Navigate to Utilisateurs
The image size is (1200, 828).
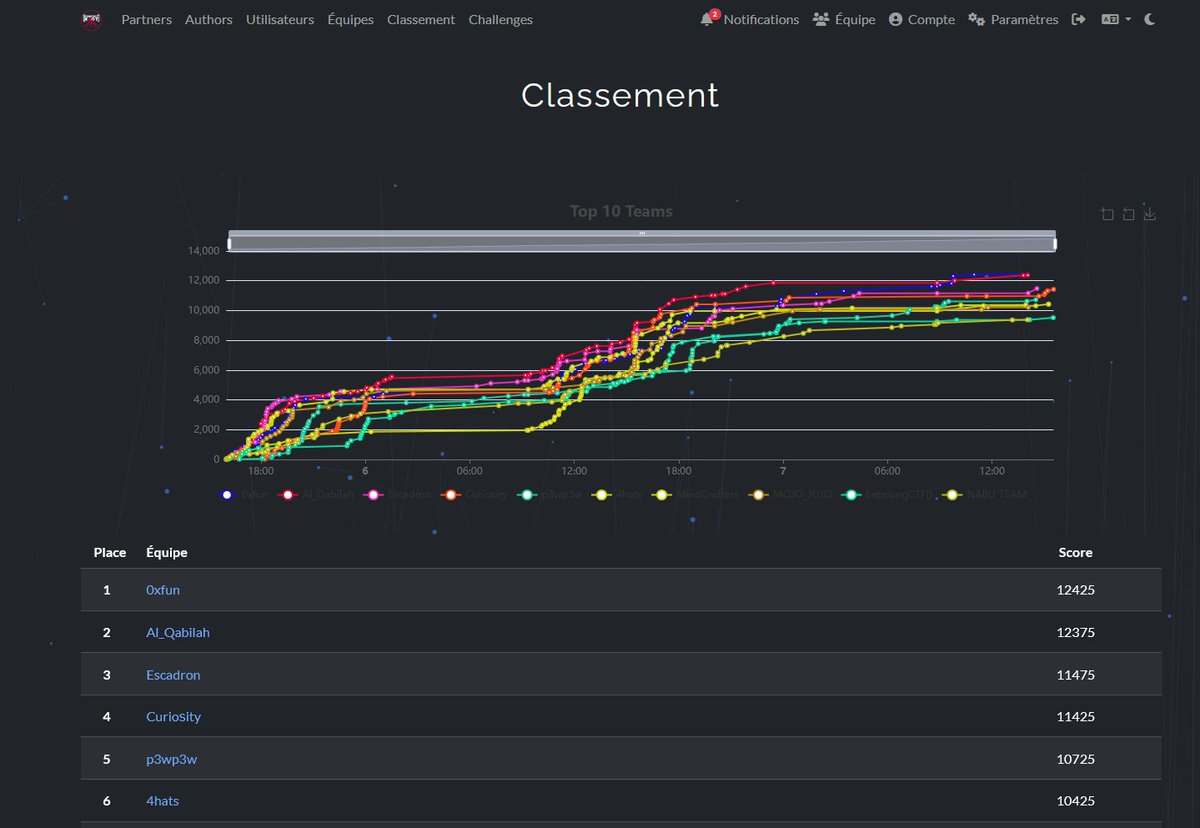pos(280,19)
